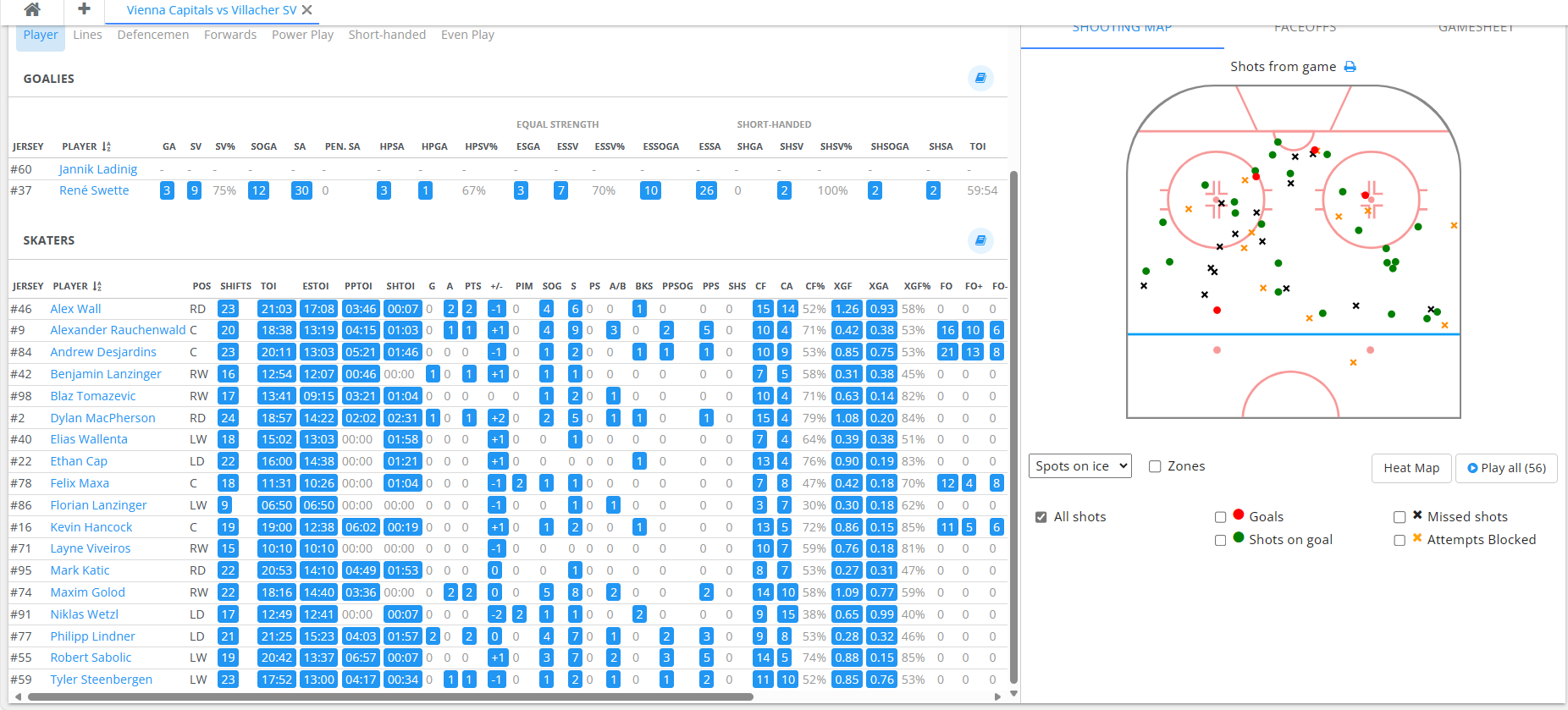1568x710 pixels.
Task: Click the Goalies section glossary book icon
Action: (x=980, y=78)
